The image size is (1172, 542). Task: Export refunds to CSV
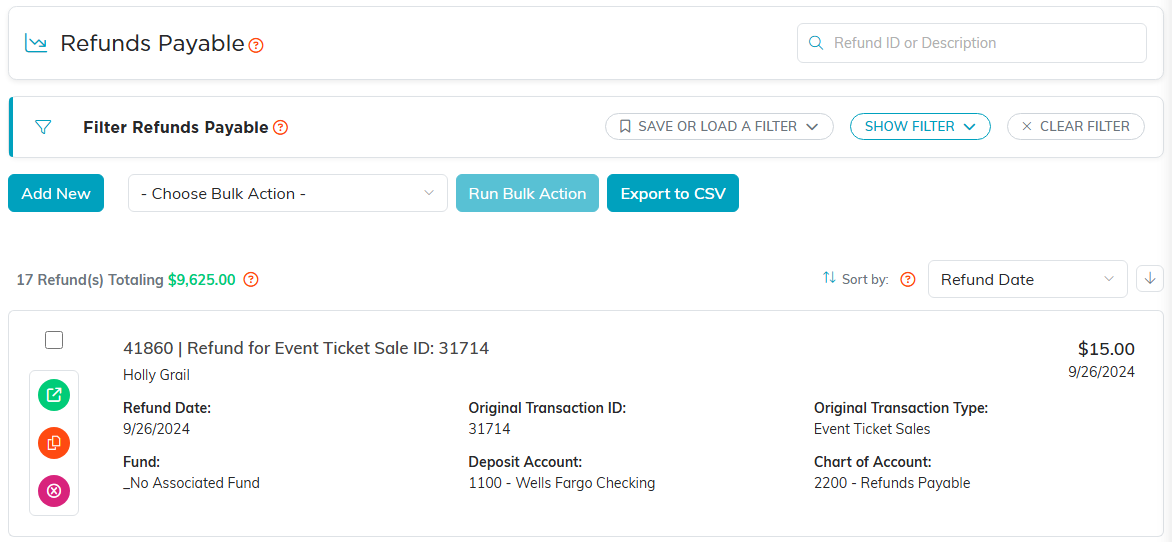click(673, 193)
